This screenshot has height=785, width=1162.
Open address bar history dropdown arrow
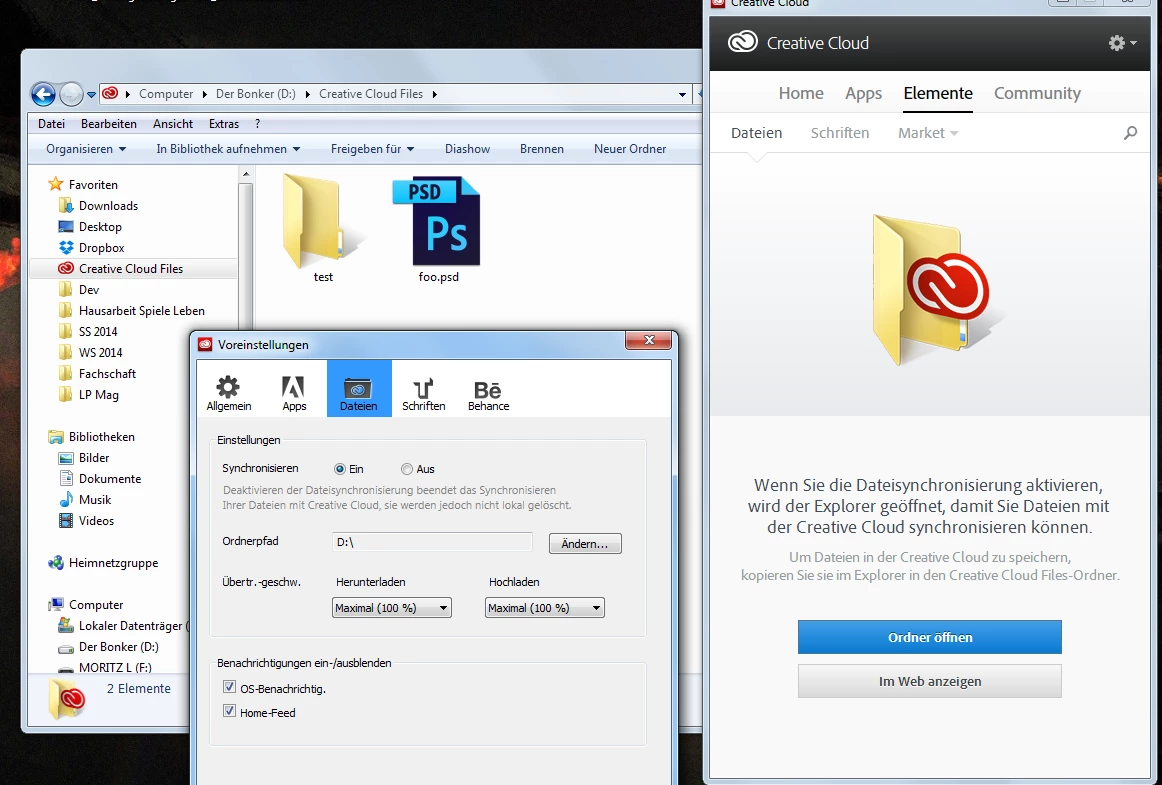coord(682,94)
